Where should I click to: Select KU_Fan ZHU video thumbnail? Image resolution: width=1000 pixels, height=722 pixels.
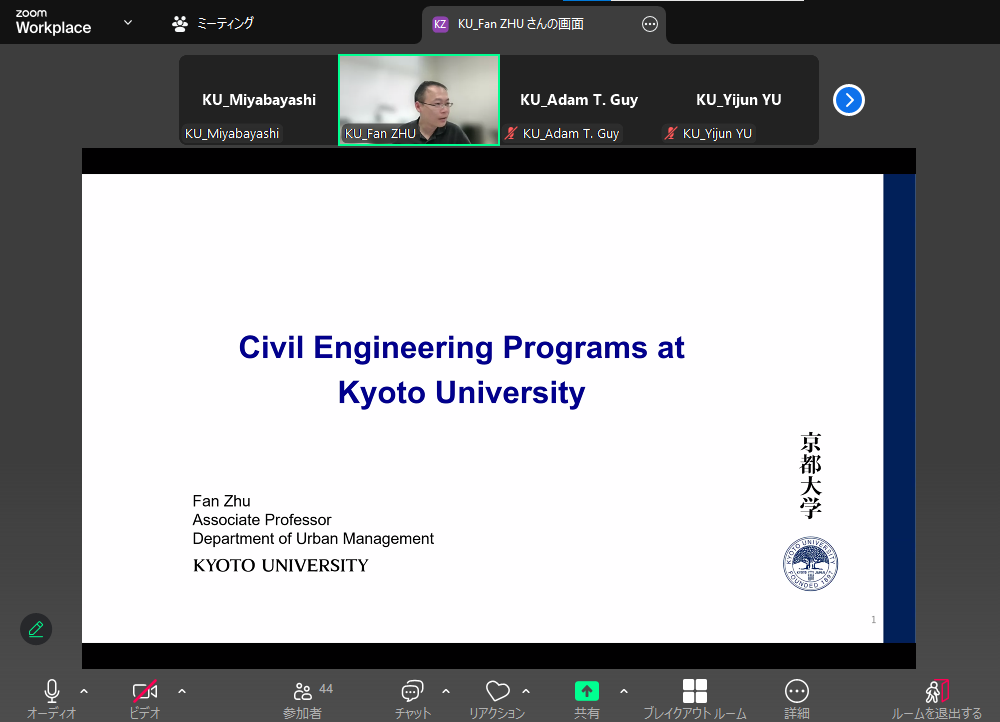point(419,100)
